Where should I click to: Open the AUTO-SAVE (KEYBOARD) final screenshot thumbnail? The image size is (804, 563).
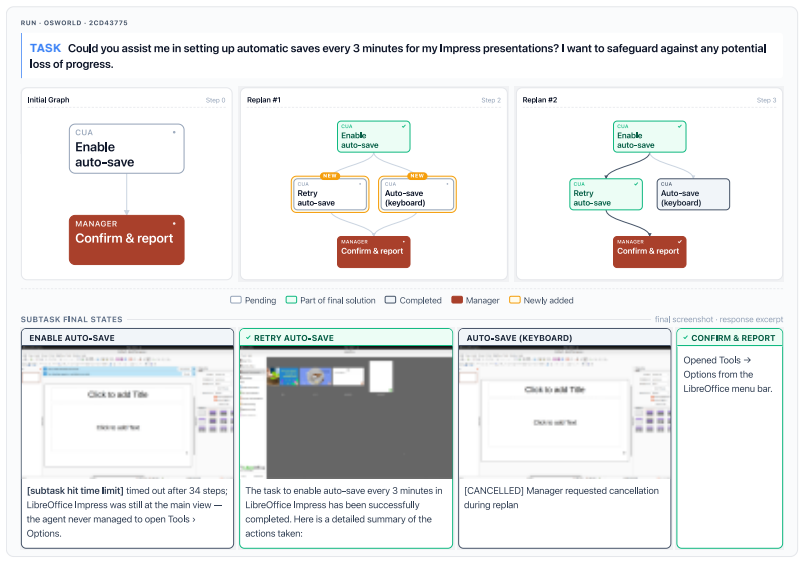(x=565, y=412)
